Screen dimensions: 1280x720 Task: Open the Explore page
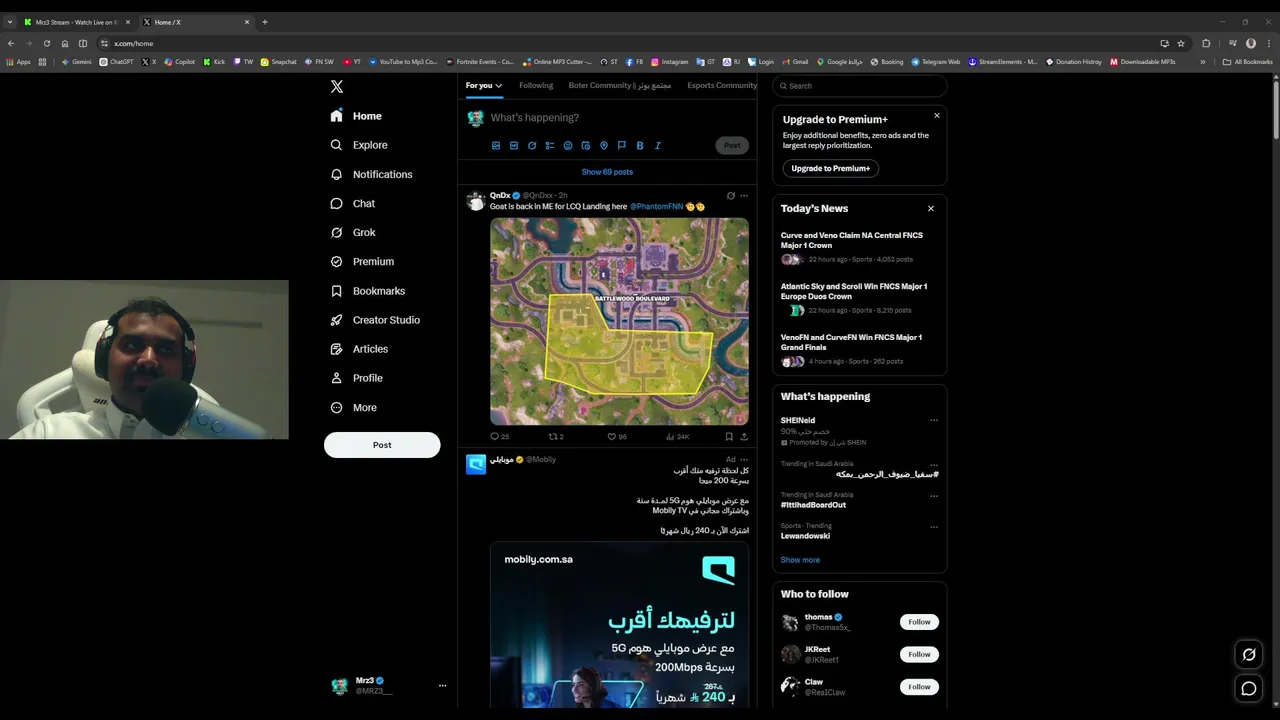359,145
